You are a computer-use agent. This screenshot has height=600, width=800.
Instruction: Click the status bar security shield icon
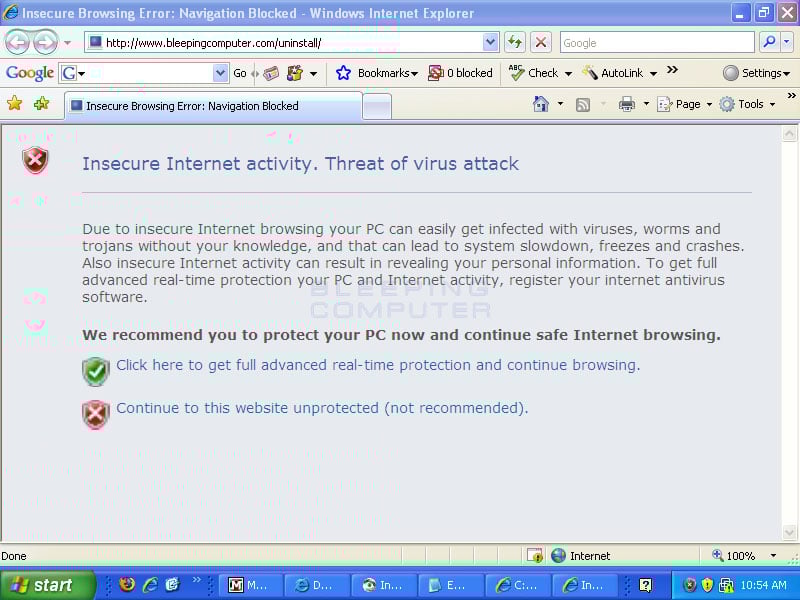(535, 555)
